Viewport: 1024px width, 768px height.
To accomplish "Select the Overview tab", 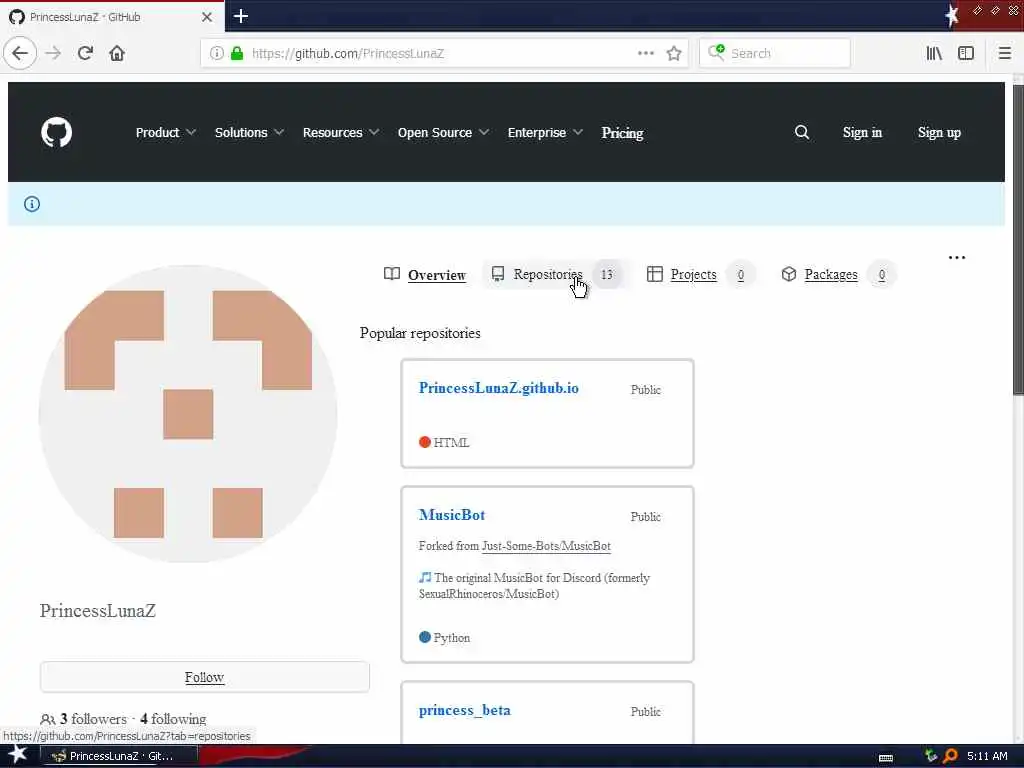I will (424, 275).
